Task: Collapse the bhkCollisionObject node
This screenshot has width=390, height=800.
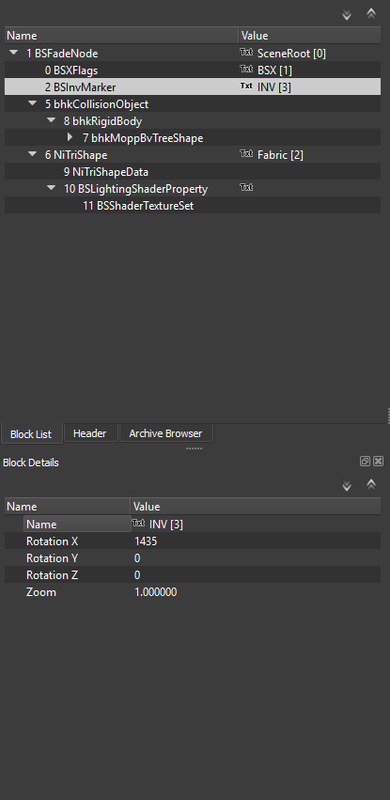Action: (x=33, y=103)
